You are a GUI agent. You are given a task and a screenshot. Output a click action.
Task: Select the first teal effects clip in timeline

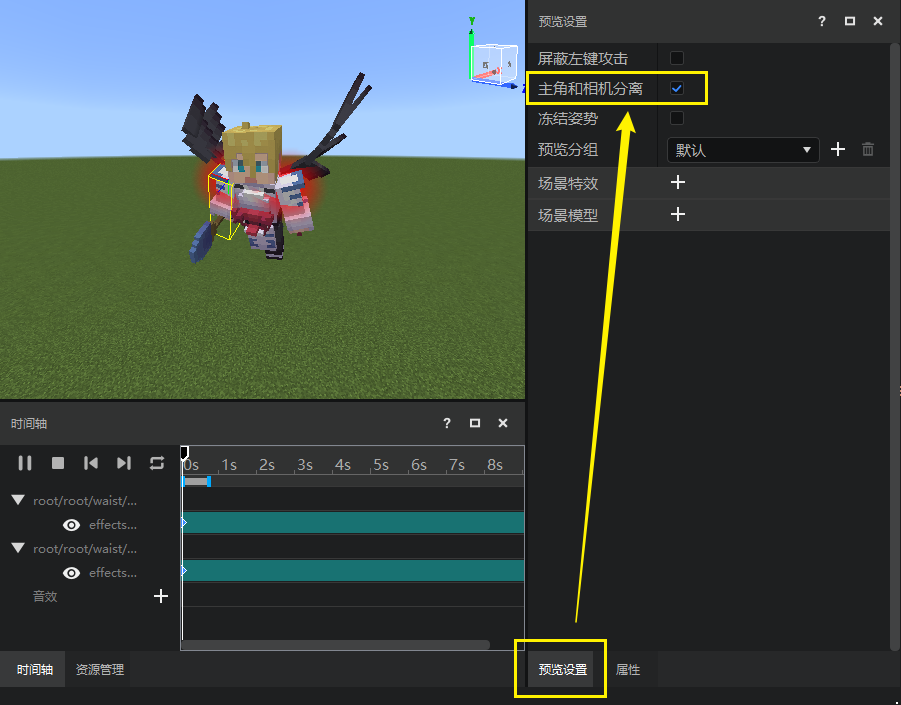[x=353, y=523]
